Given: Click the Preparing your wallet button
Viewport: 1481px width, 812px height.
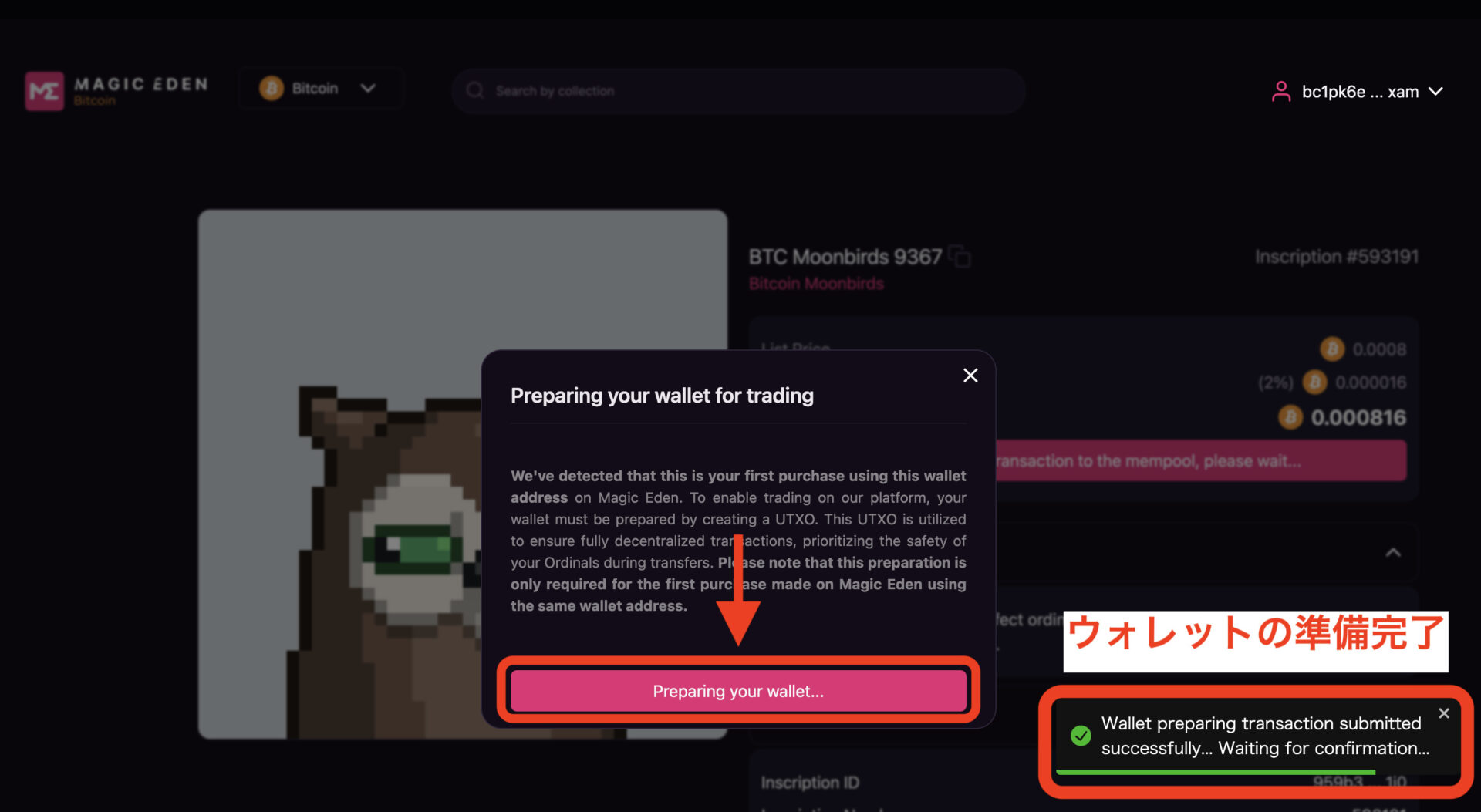Looking at the screenshot, I should [x=738, y=691].
